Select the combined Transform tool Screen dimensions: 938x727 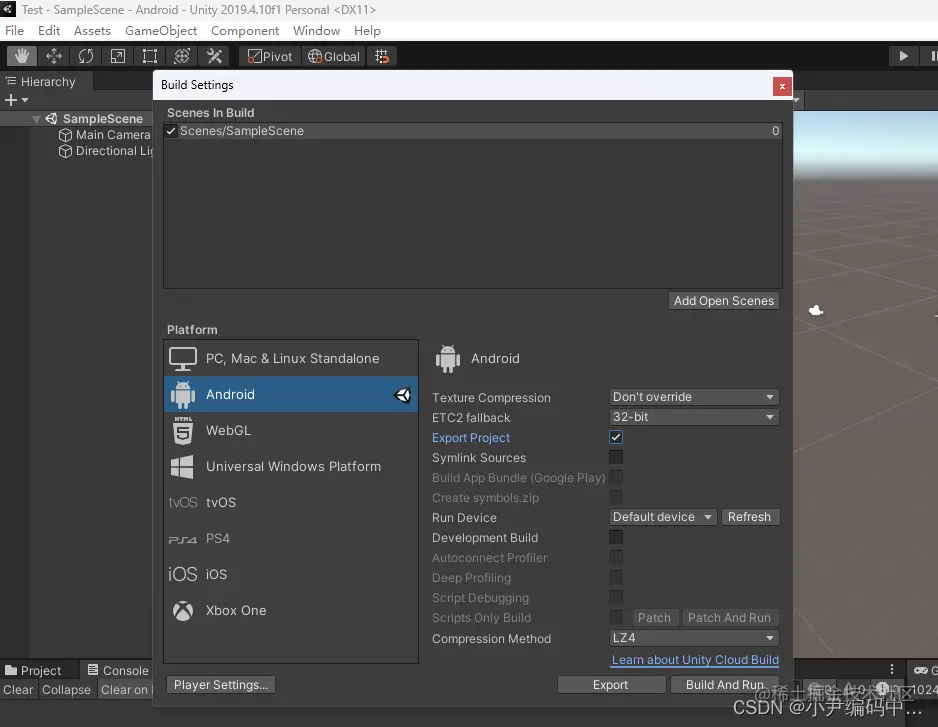click(182, 56)
